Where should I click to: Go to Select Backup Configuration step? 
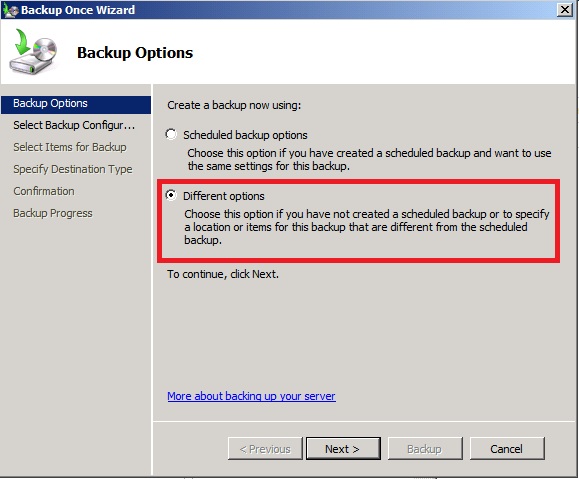click(74, 126)
